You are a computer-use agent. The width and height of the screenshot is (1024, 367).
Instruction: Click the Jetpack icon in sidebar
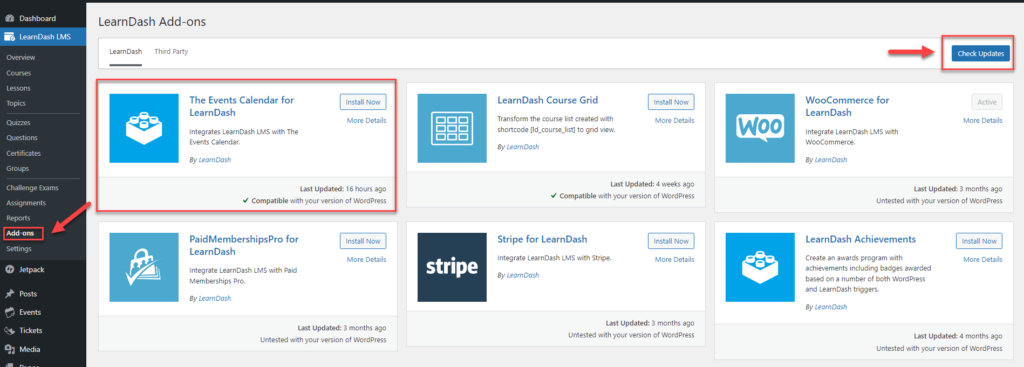[10, 269]
